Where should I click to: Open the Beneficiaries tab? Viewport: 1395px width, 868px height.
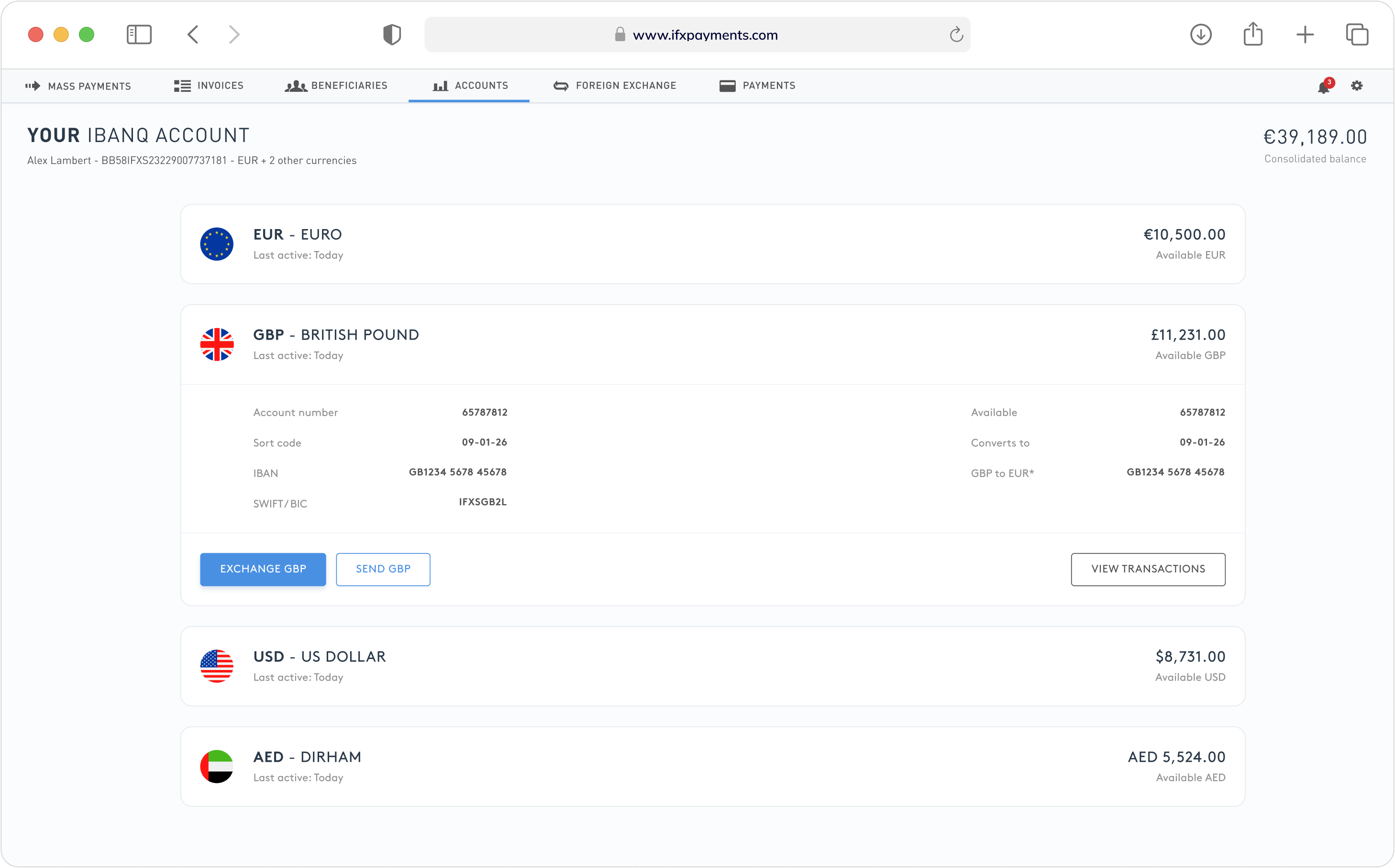click(x=336, y=86)
